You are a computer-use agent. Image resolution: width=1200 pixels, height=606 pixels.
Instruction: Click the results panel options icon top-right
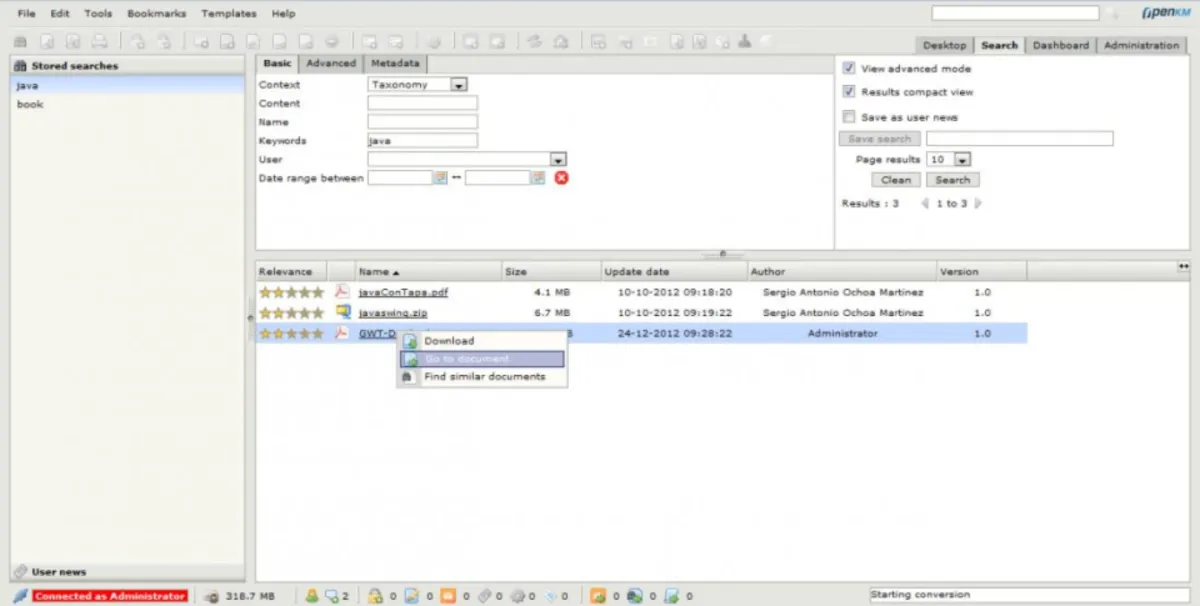1183,266
